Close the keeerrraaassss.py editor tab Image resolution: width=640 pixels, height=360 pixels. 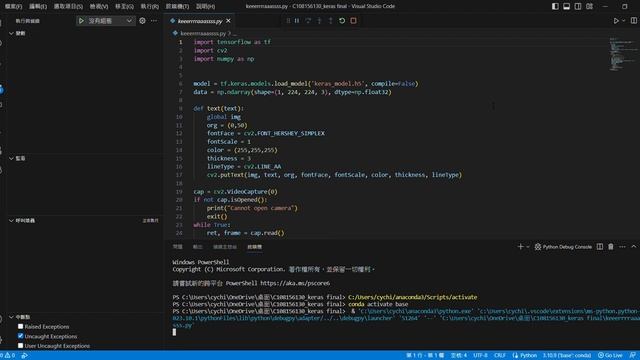click(x=228, y=21)
